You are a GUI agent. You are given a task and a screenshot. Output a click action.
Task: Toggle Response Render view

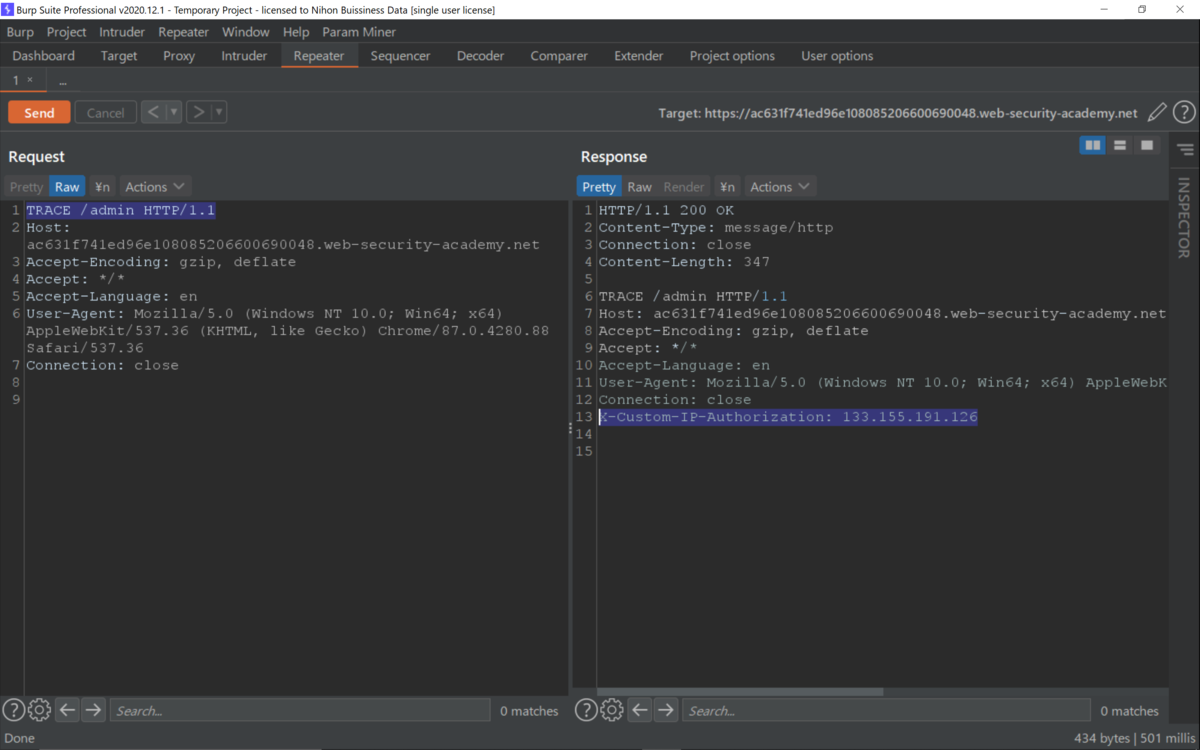point(684,187)
